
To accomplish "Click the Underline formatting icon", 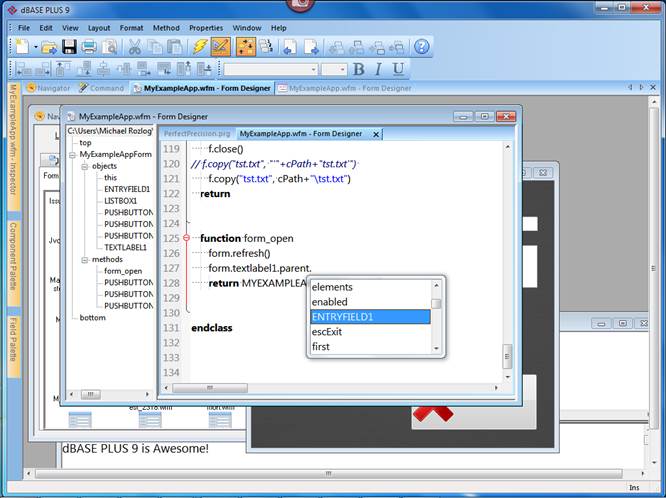I will point(398,69).
